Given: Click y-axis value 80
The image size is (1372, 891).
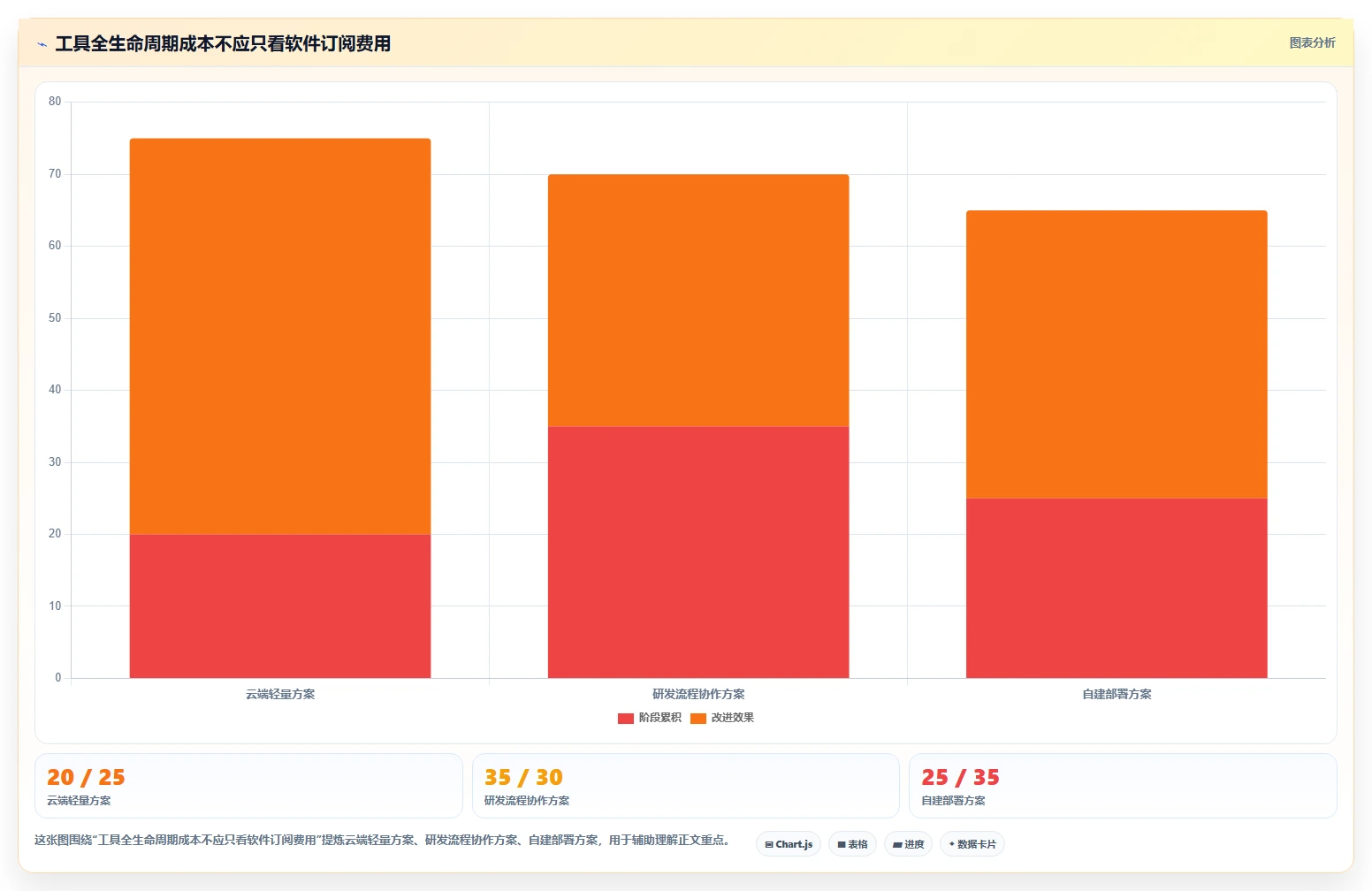Looking at the screenshot, I should (x=56, y=102).
